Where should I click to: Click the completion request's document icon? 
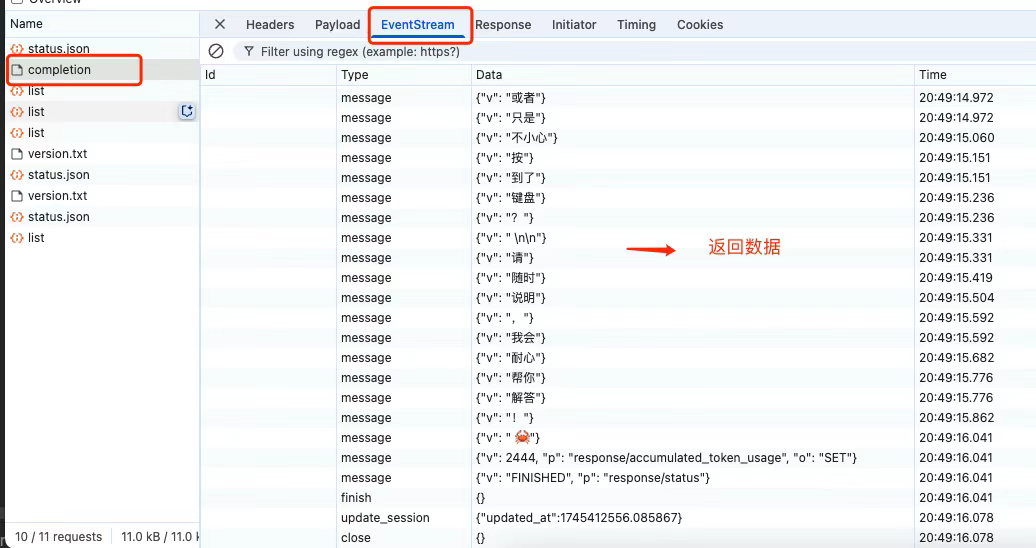click(17, 70)
